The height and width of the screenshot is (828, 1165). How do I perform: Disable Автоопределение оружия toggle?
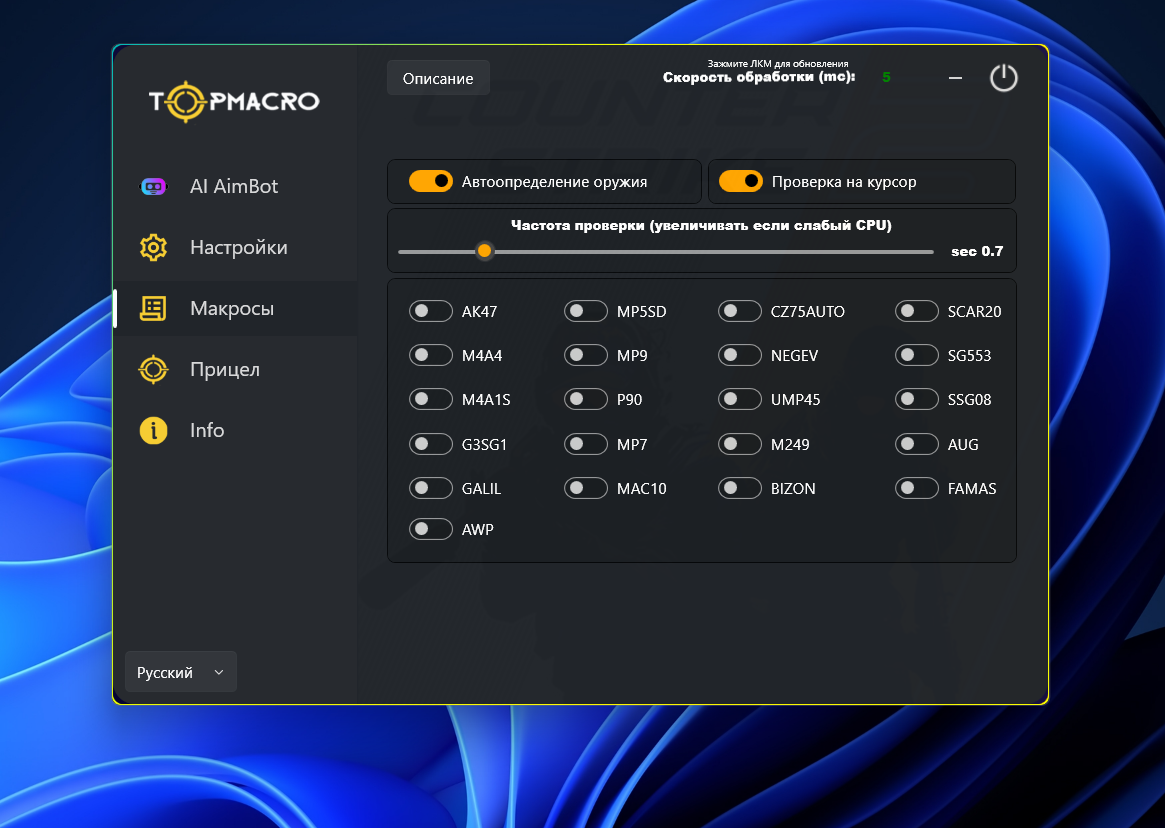coord(431,181)
